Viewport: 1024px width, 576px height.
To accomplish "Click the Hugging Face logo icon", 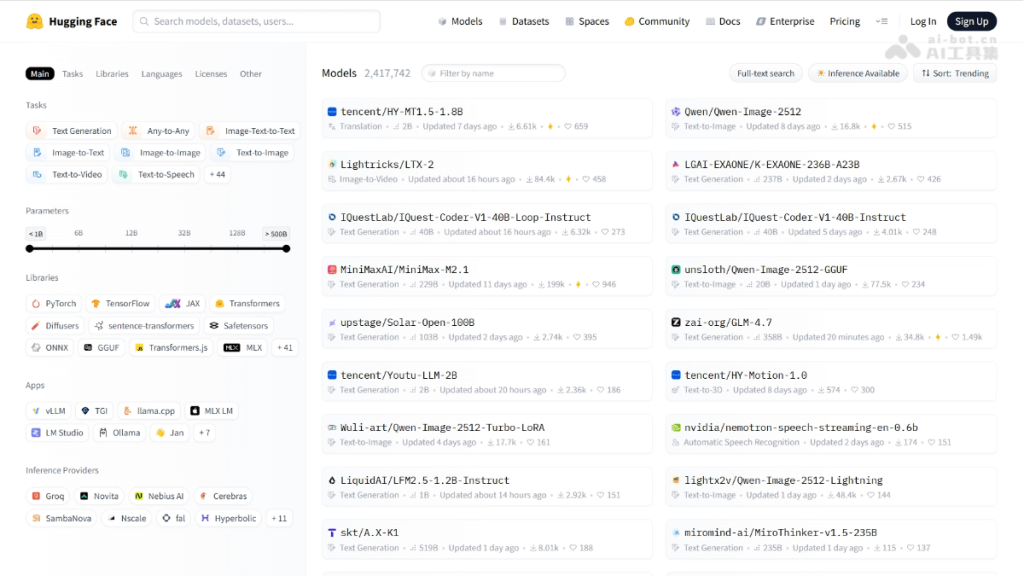I will pos(34,21).
